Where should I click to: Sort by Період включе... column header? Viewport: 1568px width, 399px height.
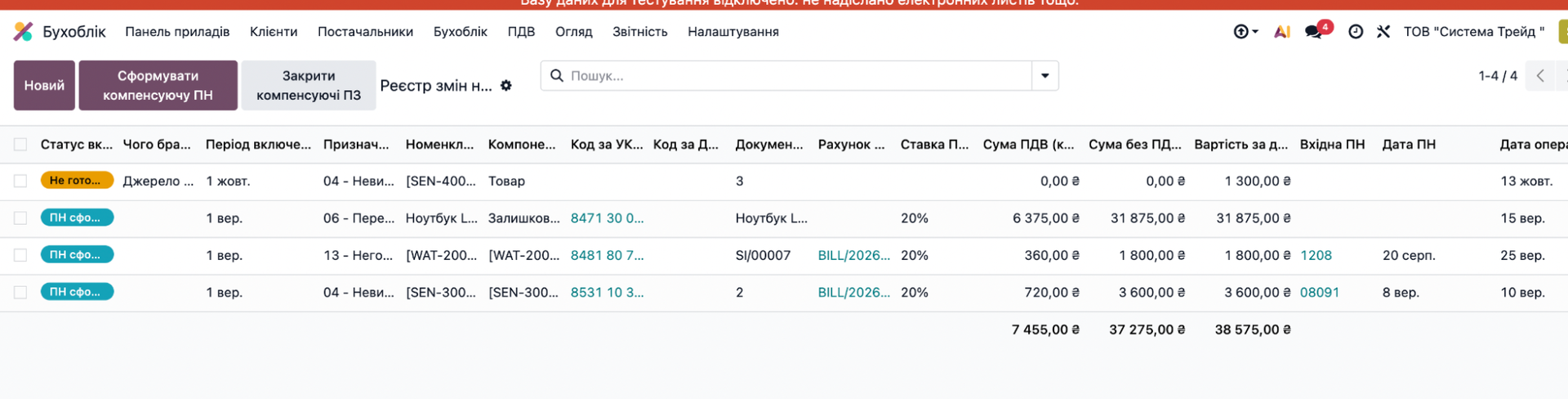258,145
